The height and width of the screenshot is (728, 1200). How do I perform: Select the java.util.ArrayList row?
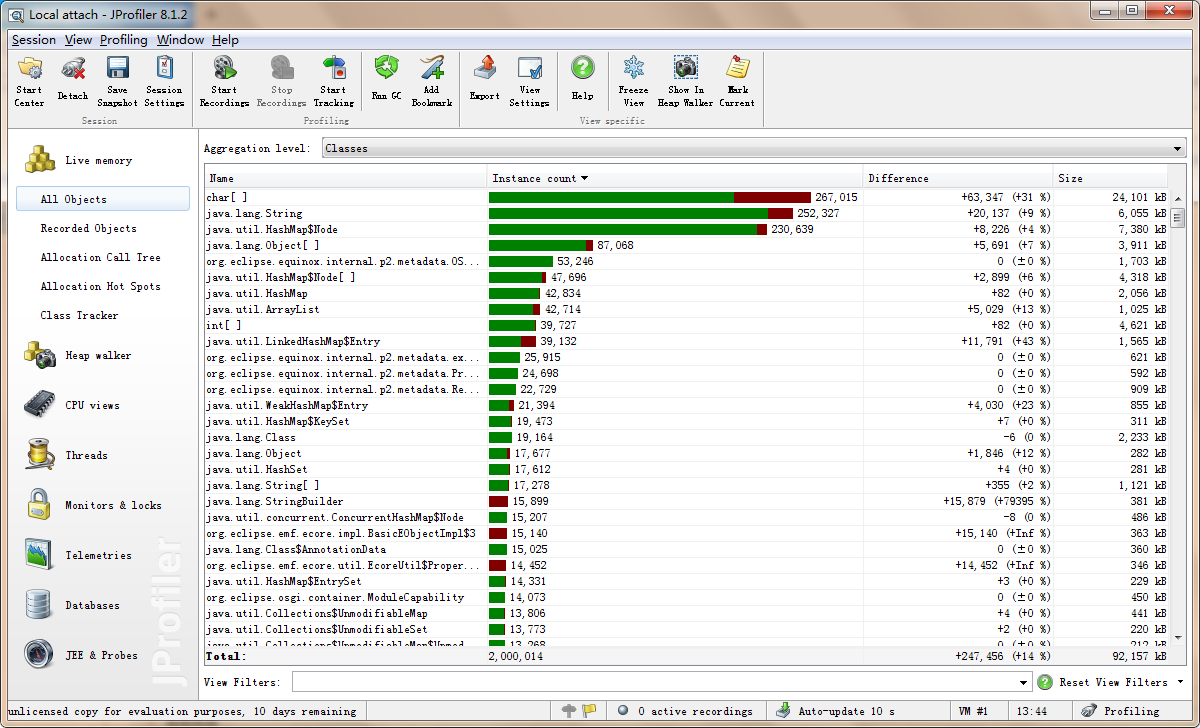687,310
